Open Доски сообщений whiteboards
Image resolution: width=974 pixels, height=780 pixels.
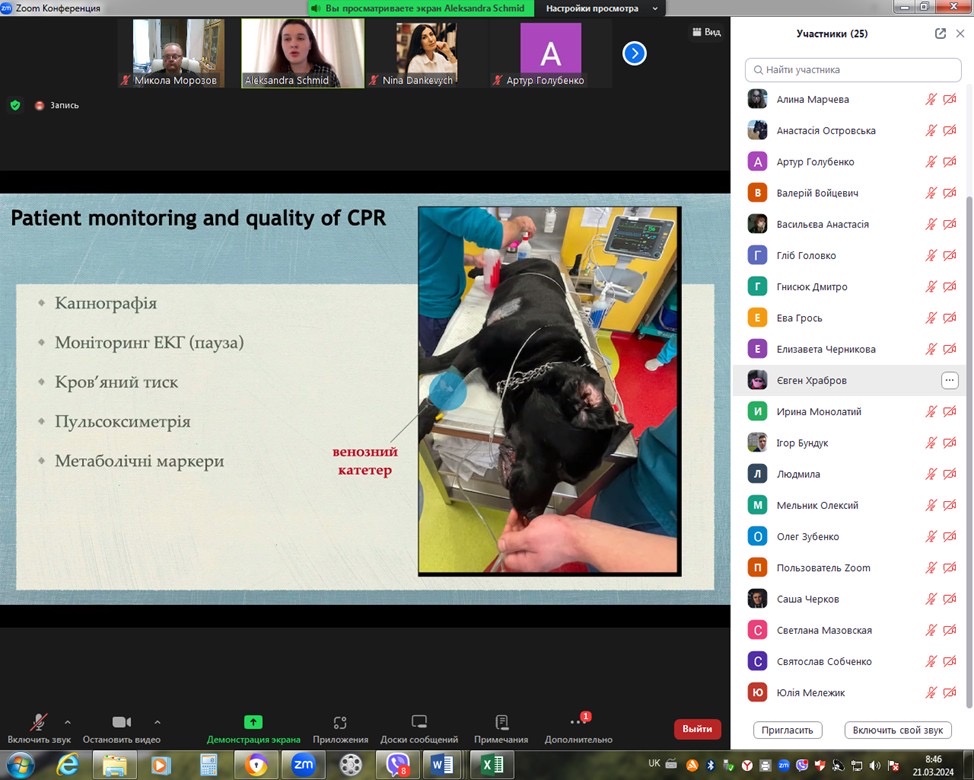419,722
